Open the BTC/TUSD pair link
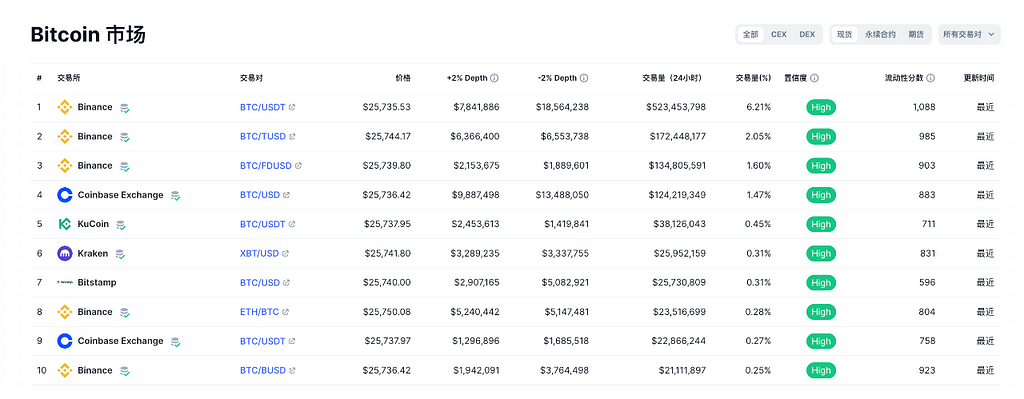The height and width of the screenshot is (399, 1024). (263, 136)
